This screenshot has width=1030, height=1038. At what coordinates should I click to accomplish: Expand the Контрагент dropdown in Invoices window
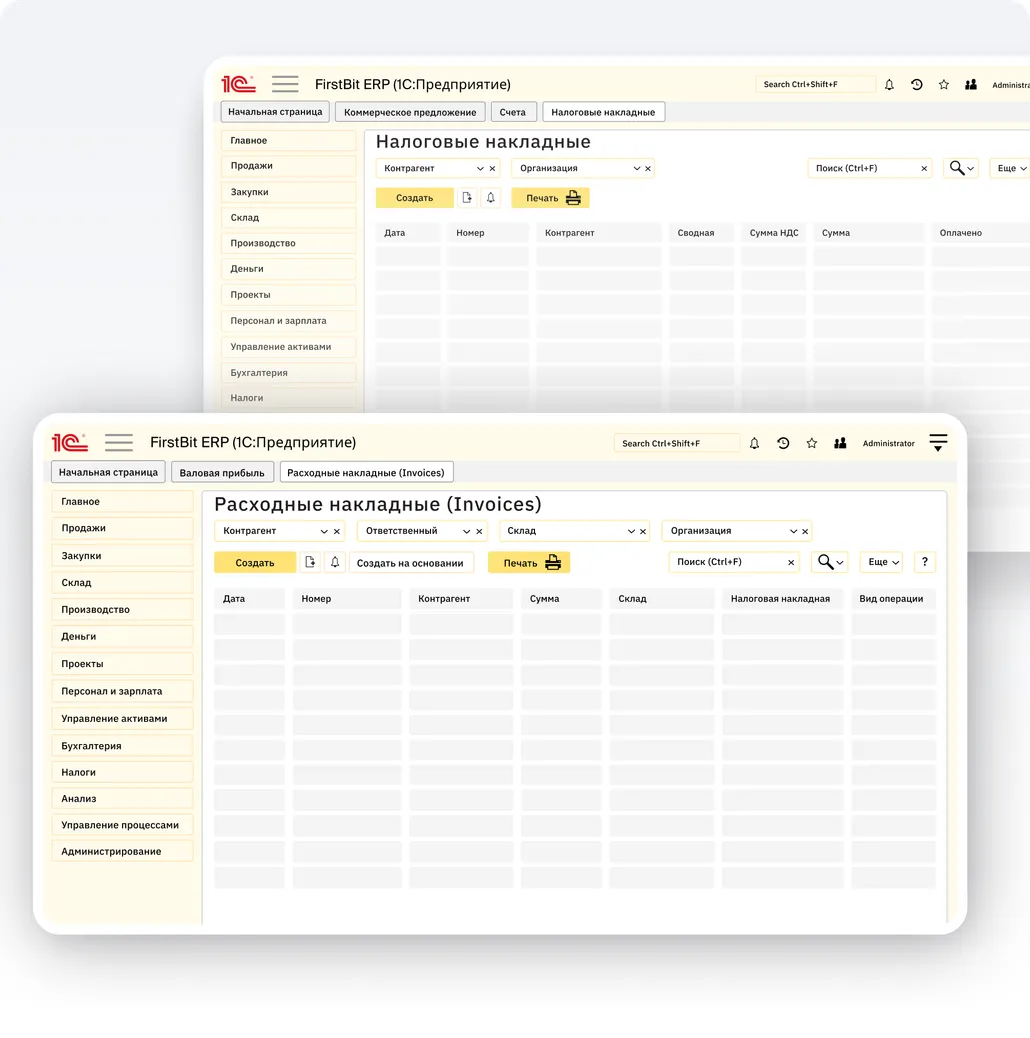pos(324,532)
